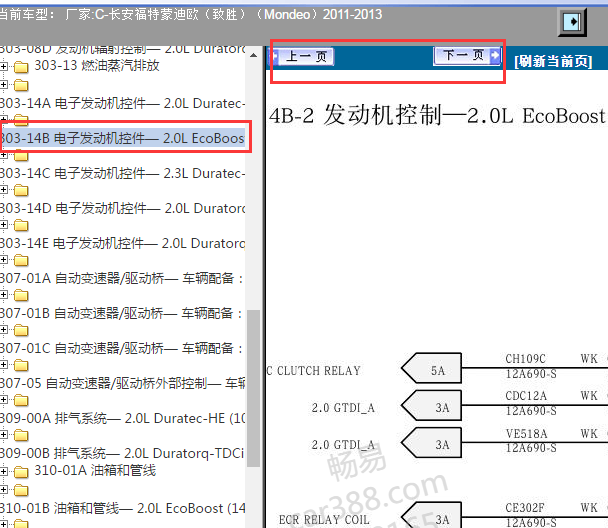The height and width of the screenshot is (528, 608).
Task: Click the arrow icon button beside the vehicle header
Action: (x=572, y=22)
